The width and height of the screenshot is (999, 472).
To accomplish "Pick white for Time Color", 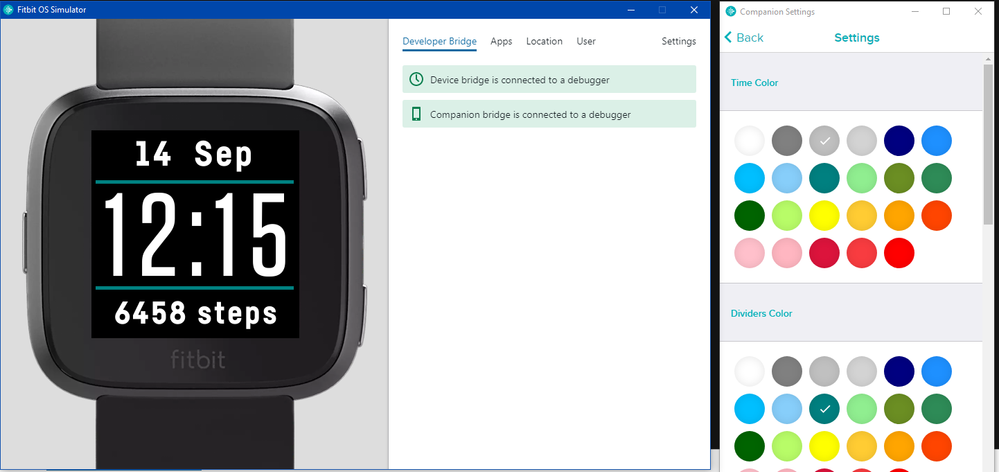I will pos(749,141).
